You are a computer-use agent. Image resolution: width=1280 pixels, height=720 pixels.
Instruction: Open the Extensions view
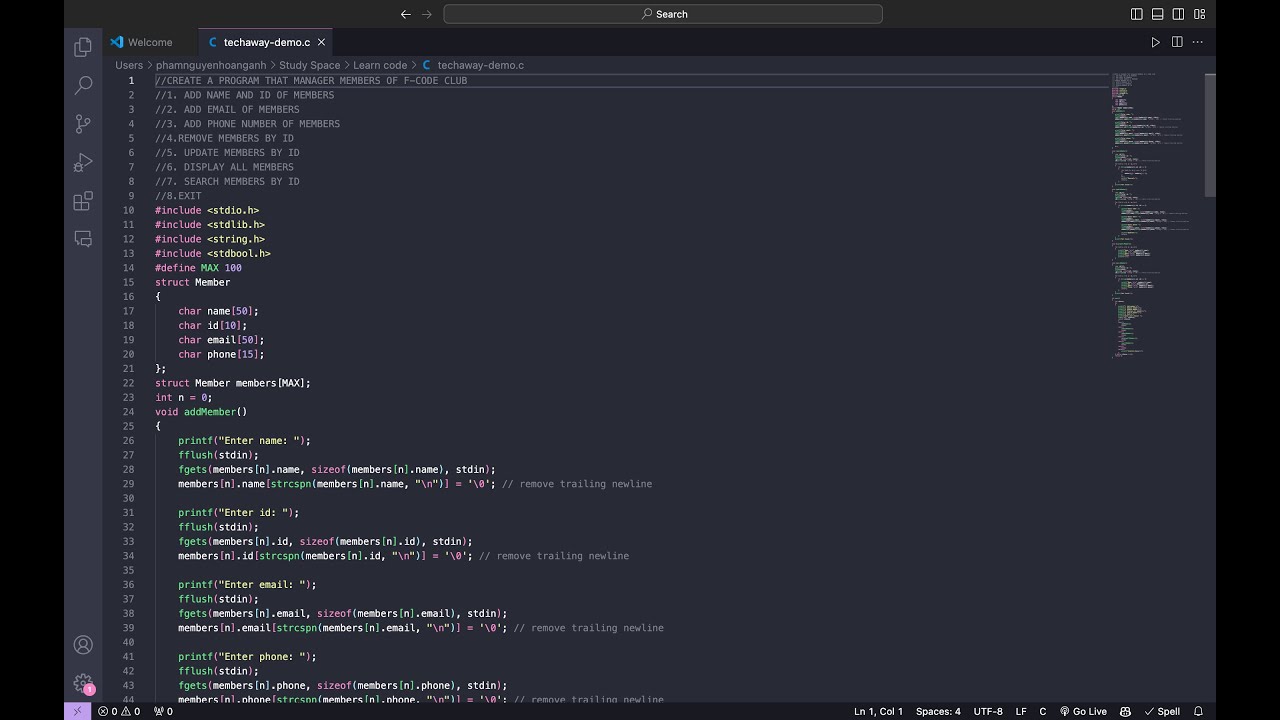coord(83,201)
